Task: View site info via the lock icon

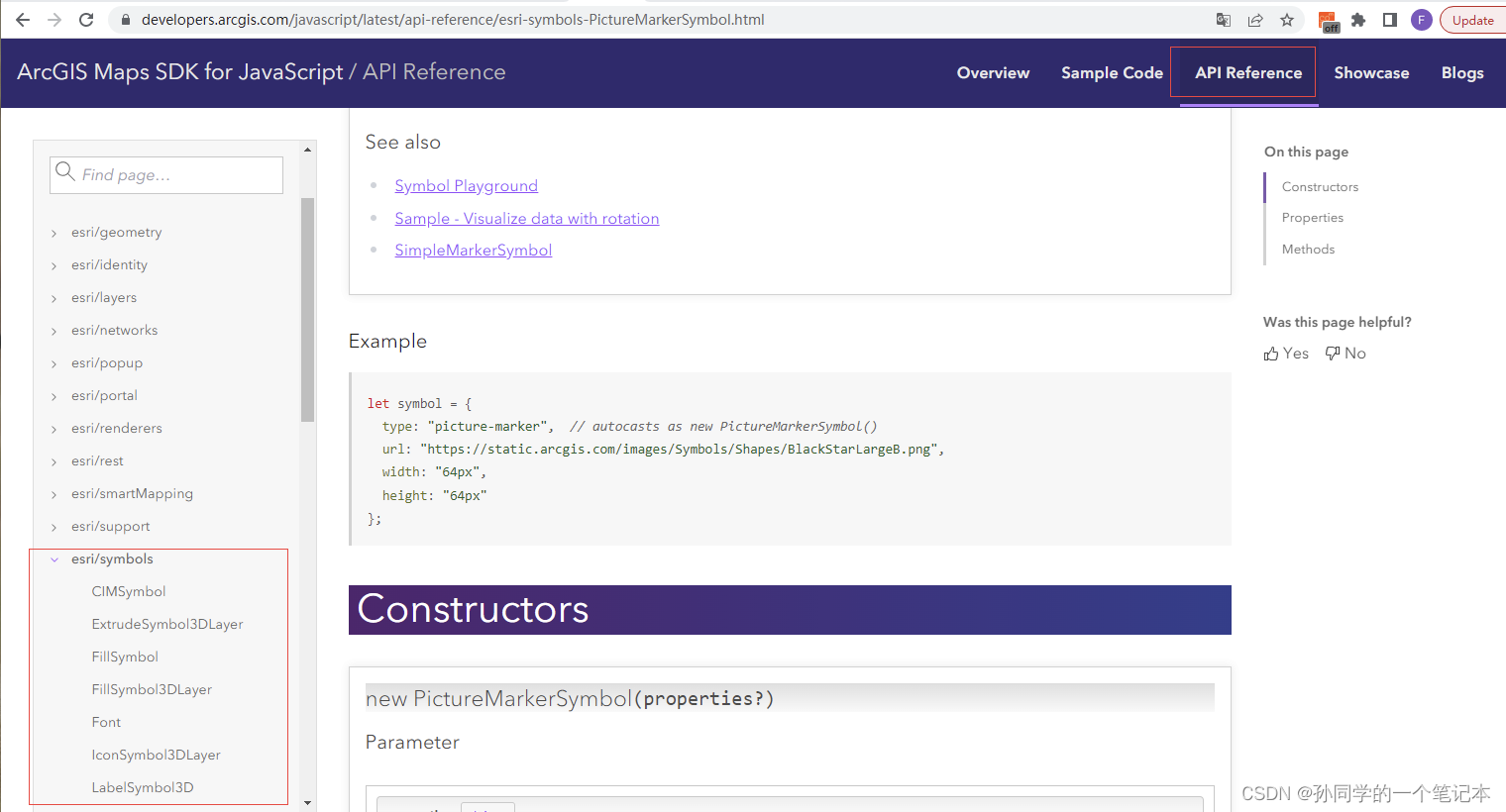Action: point(126,20)
